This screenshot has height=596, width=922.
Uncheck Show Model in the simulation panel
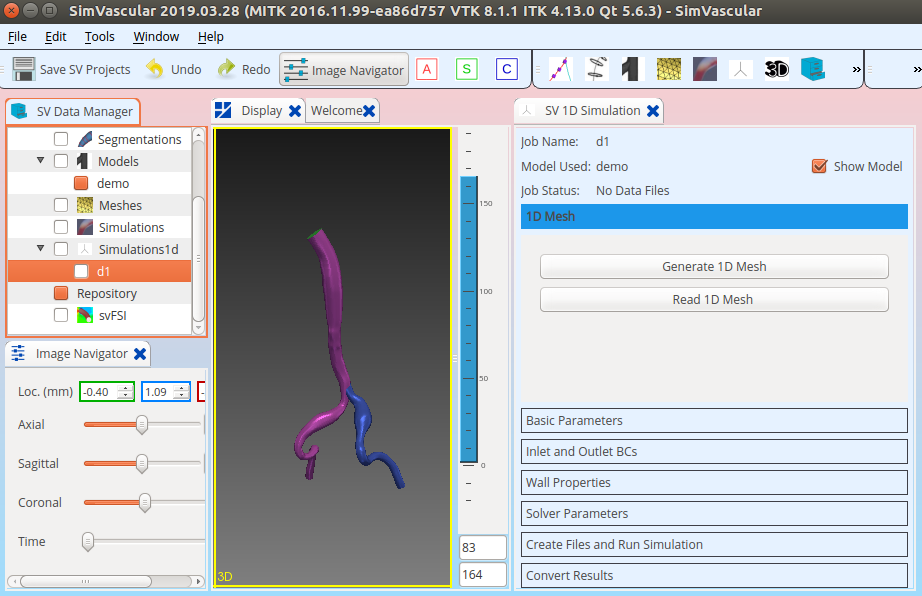tap(821, 167)
